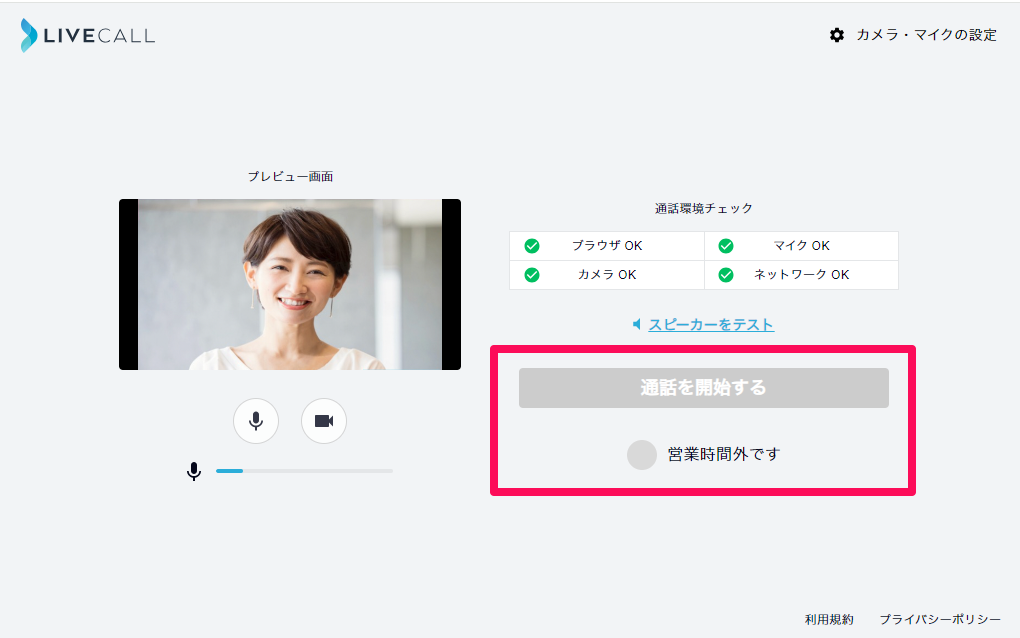This screenshot has height=638, width=1020.
Task: Click speaker icon next to スピーカーをテスト
Action: 637,324
